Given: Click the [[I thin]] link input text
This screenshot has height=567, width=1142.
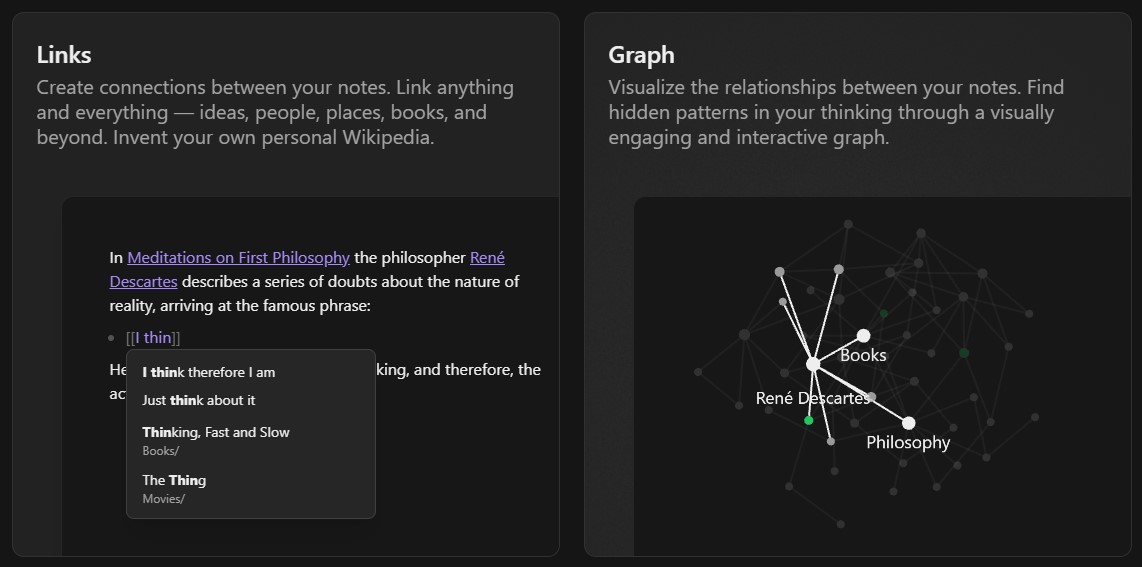Looking at the screenshot, I should tap(153, 338).
